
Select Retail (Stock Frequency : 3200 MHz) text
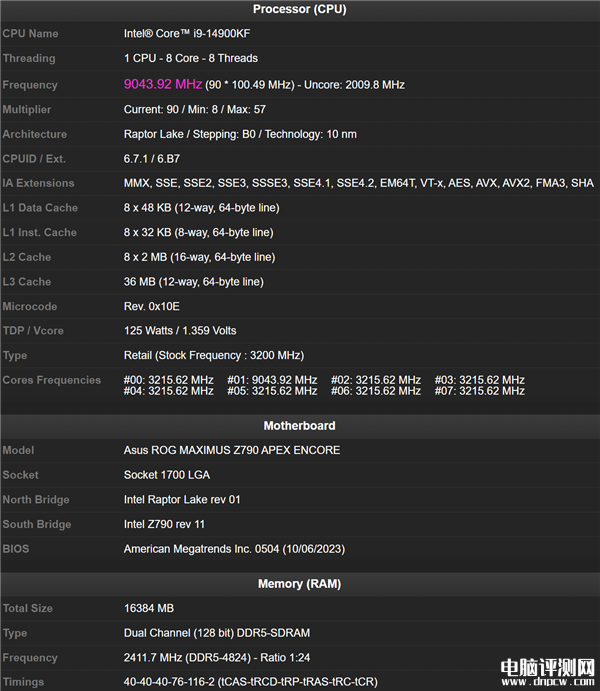click(214, 355)
